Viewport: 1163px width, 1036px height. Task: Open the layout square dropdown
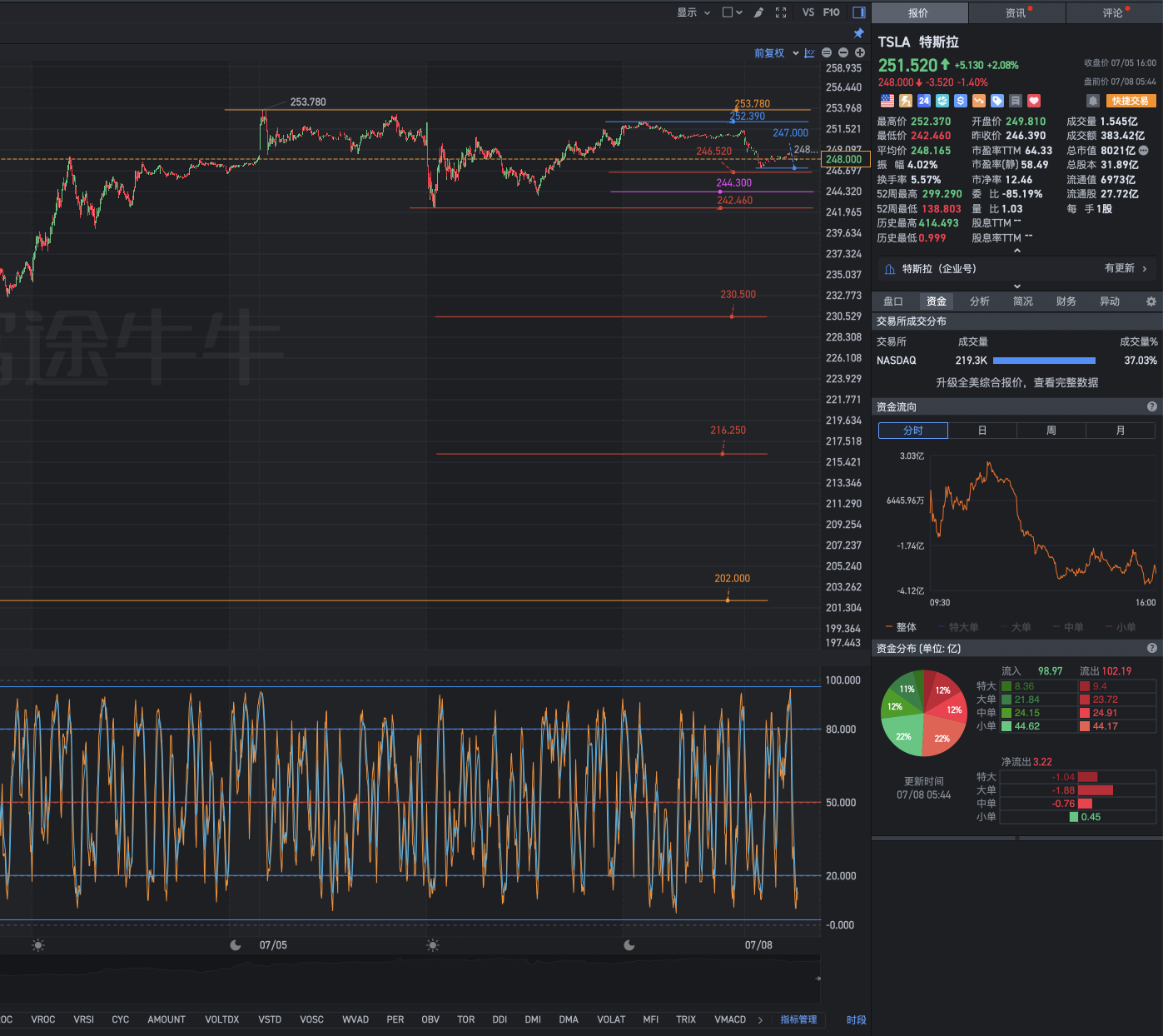(x=733, y=12)
